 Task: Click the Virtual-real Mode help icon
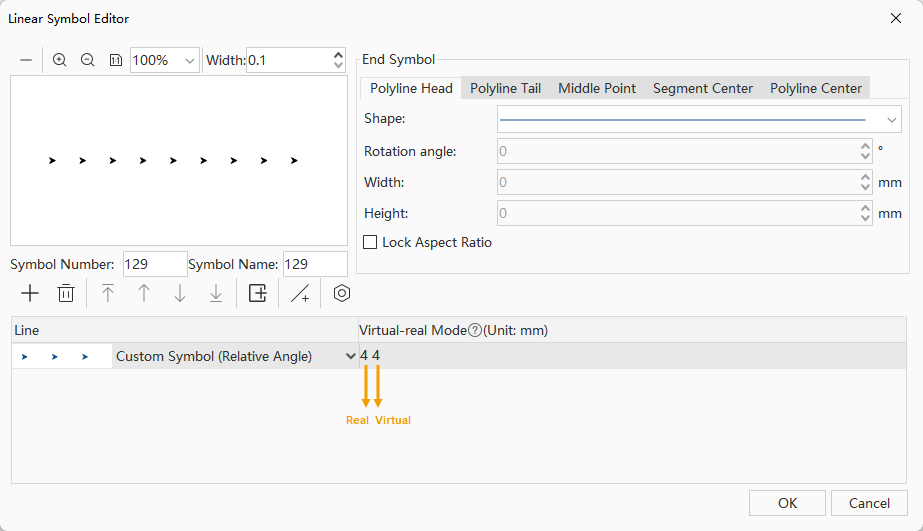click(475, 330)
